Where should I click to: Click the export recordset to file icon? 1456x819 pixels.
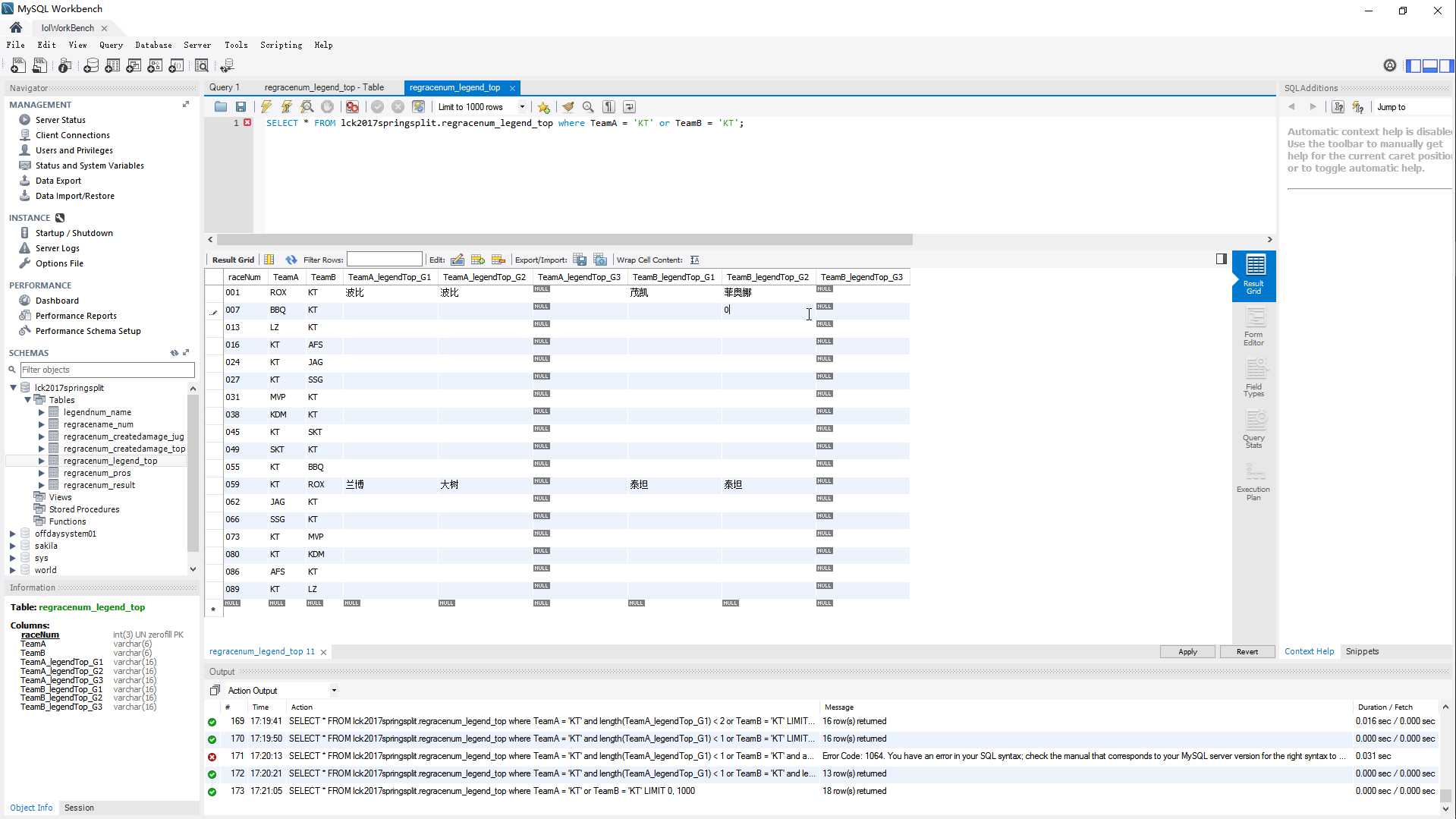point(580,260)
